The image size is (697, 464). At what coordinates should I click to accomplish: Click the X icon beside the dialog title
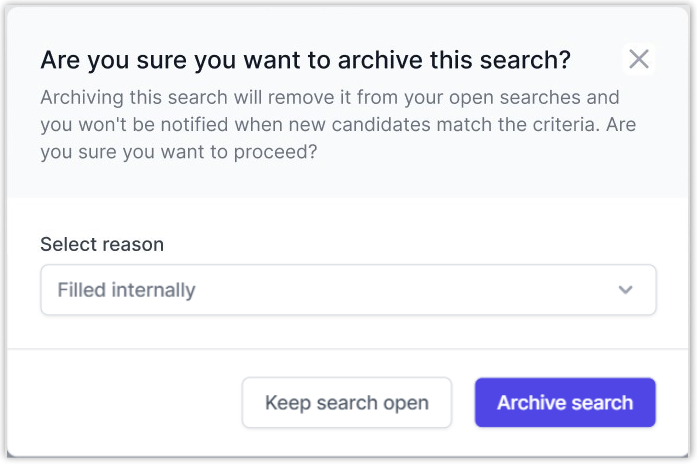tap(638, 59)
